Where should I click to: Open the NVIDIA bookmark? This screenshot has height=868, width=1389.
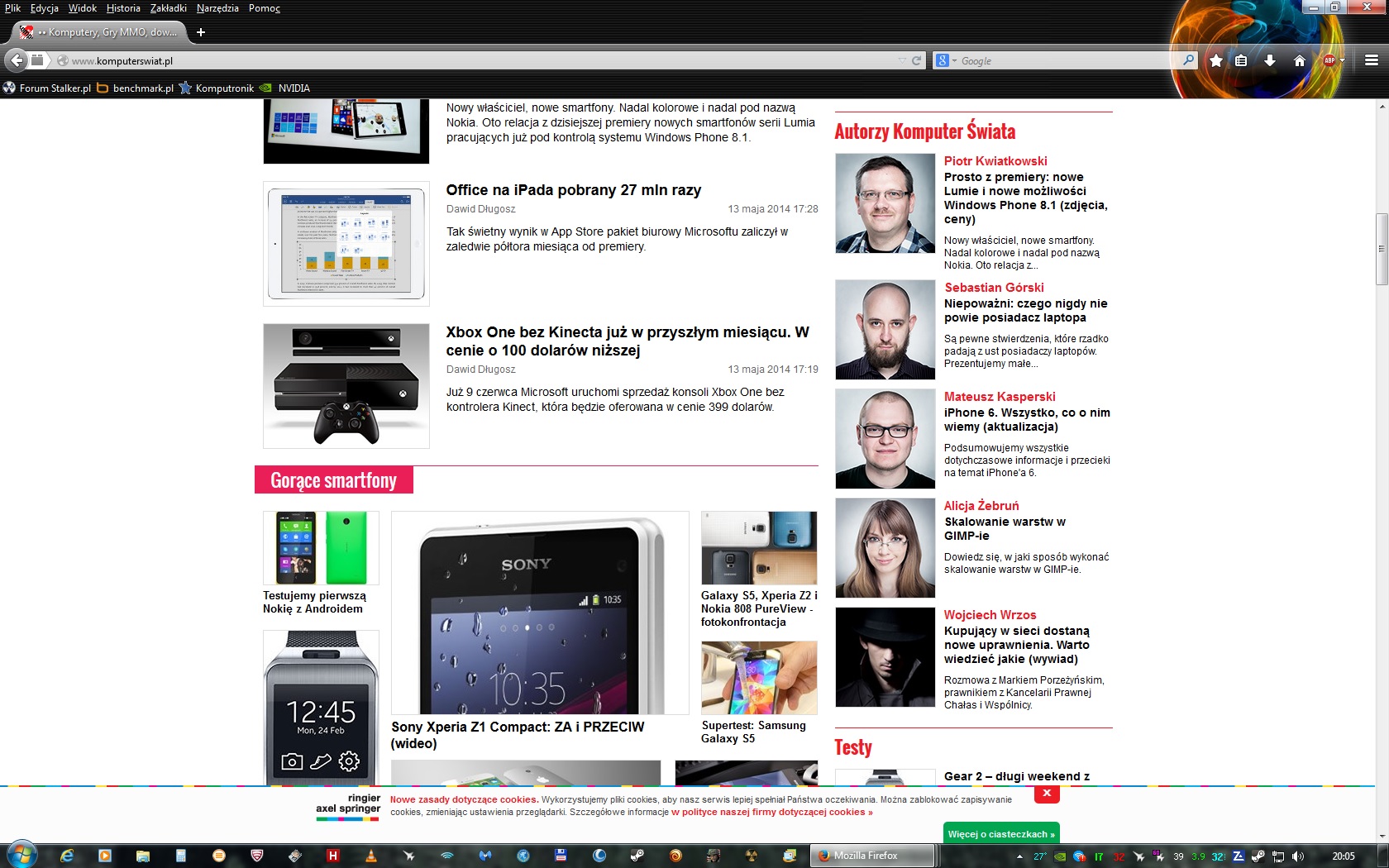tap(285, 88)
